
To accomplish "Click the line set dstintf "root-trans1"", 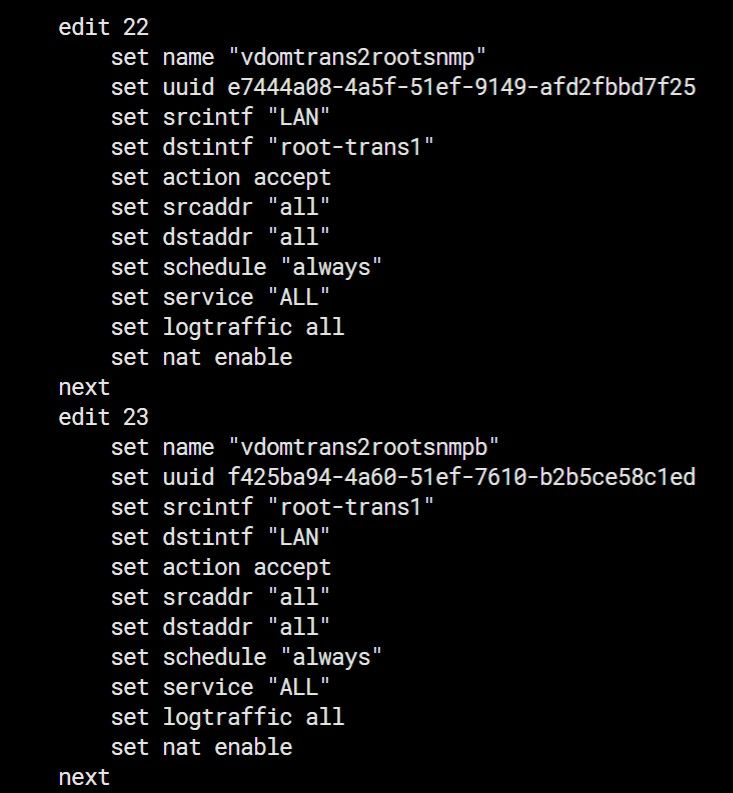I will point(273,147).
